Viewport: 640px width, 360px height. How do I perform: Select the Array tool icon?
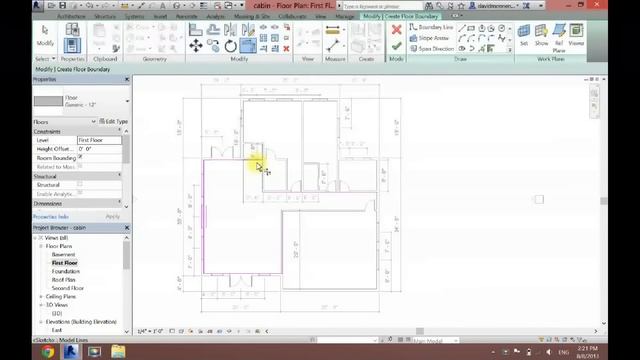[x=263, y=38]
